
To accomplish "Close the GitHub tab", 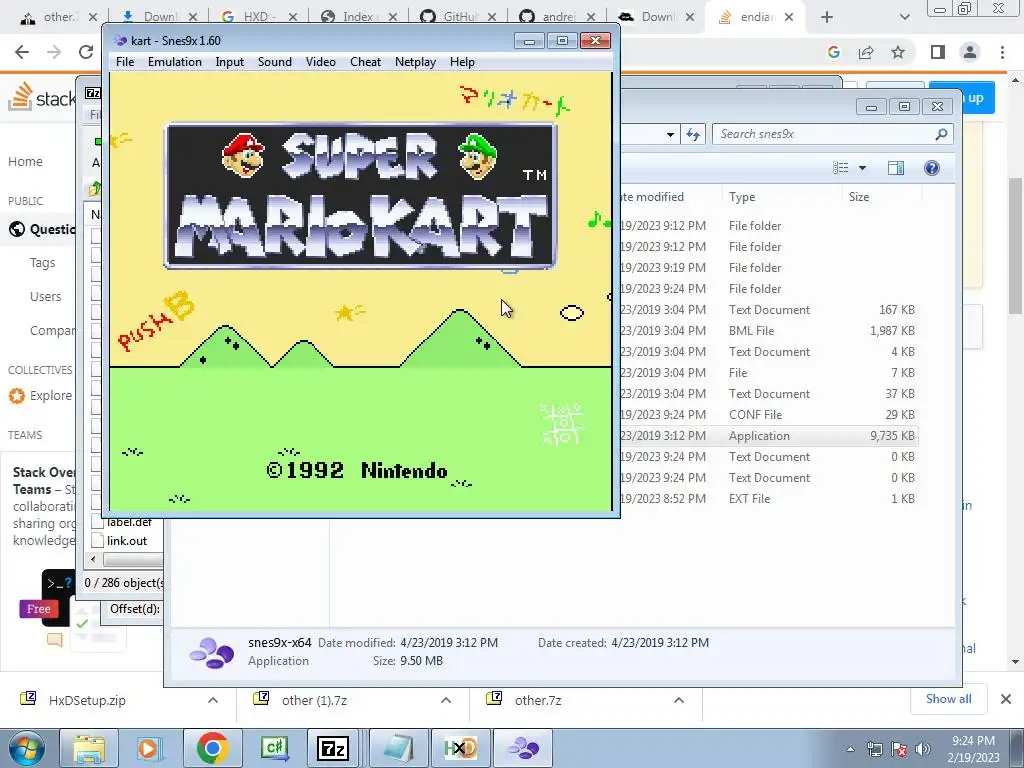I will tap(492, 17).
